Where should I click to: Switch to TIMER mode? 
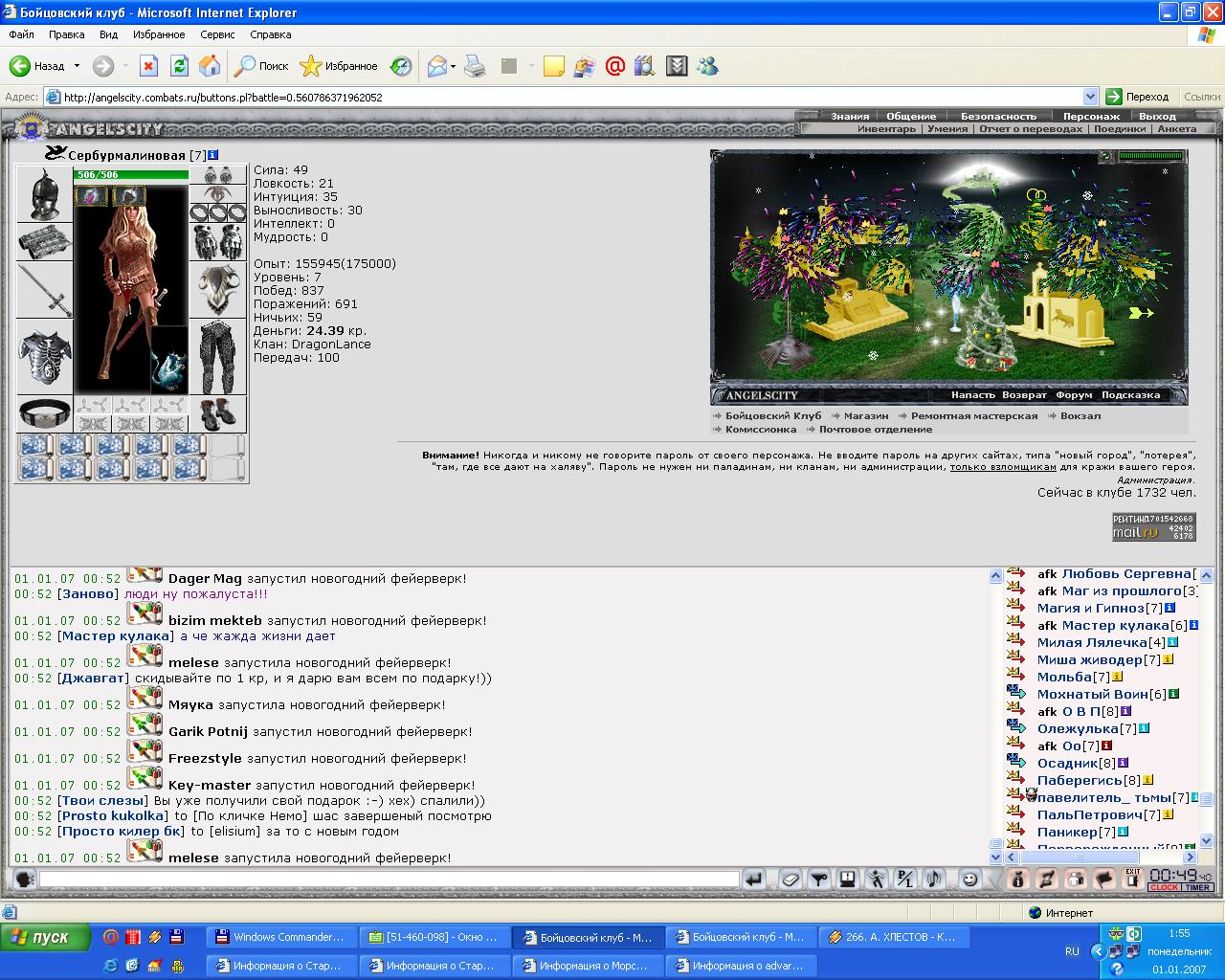point(1198,887)
